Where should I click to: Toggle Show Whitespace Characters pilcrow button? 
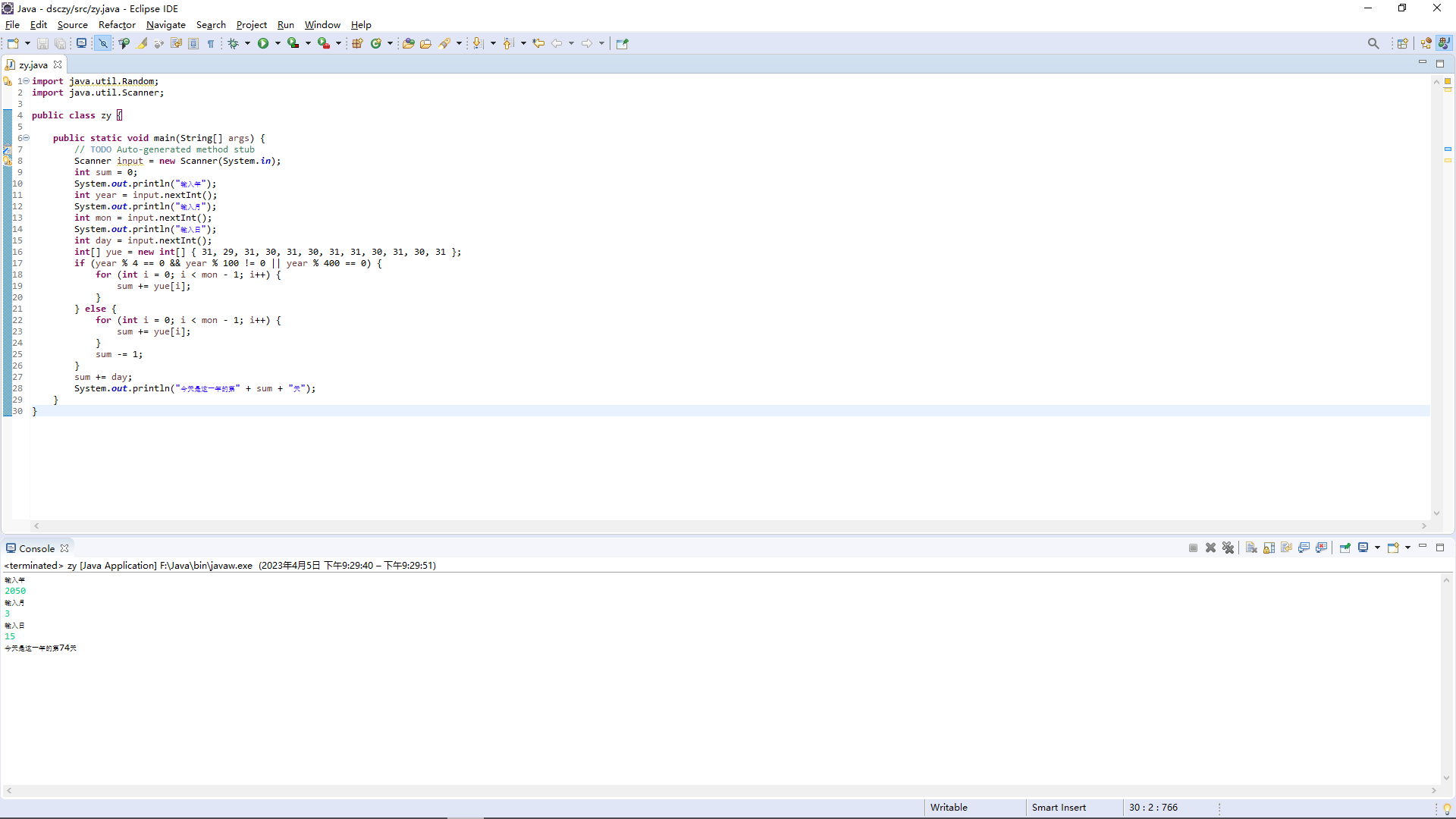point(211,43)
